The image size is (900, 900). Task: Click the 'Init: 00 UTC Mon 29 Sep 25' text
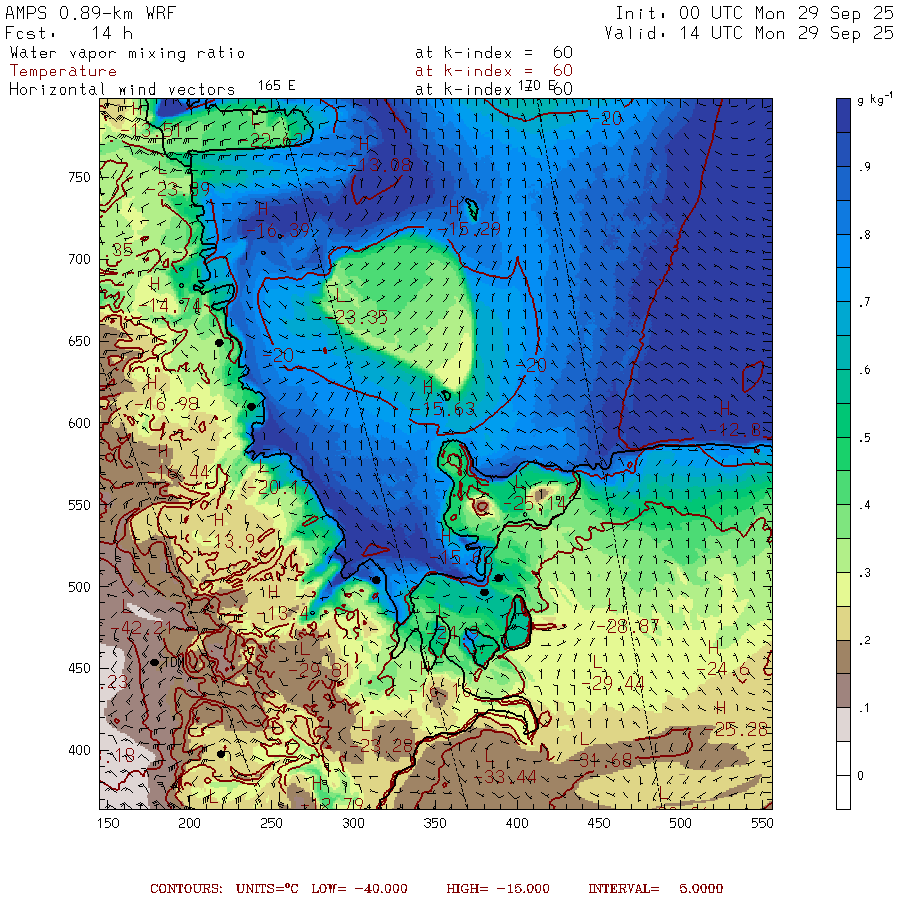click(754, 13)
